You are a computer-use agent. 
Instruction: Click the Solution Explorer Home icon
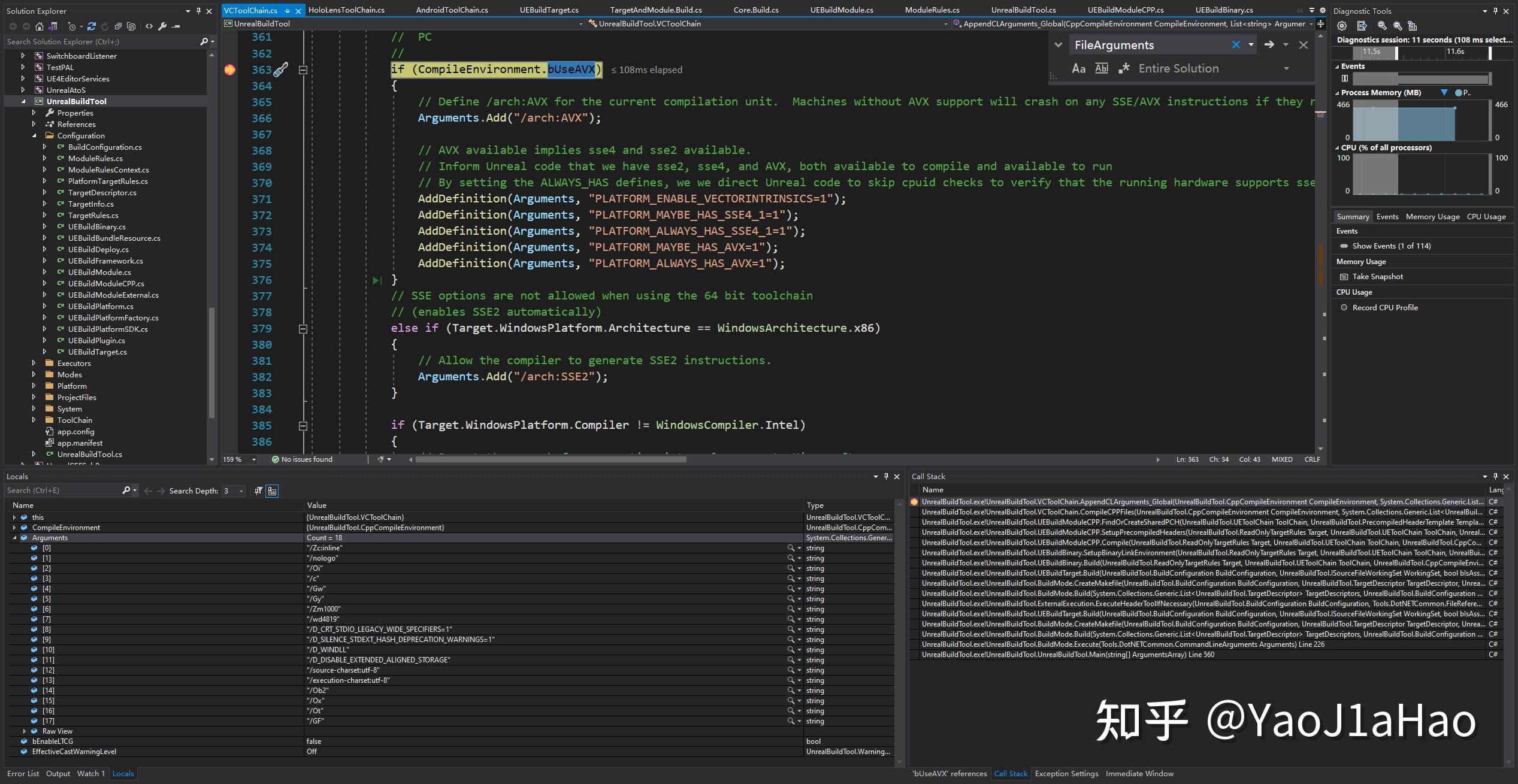tap(40, 26)
